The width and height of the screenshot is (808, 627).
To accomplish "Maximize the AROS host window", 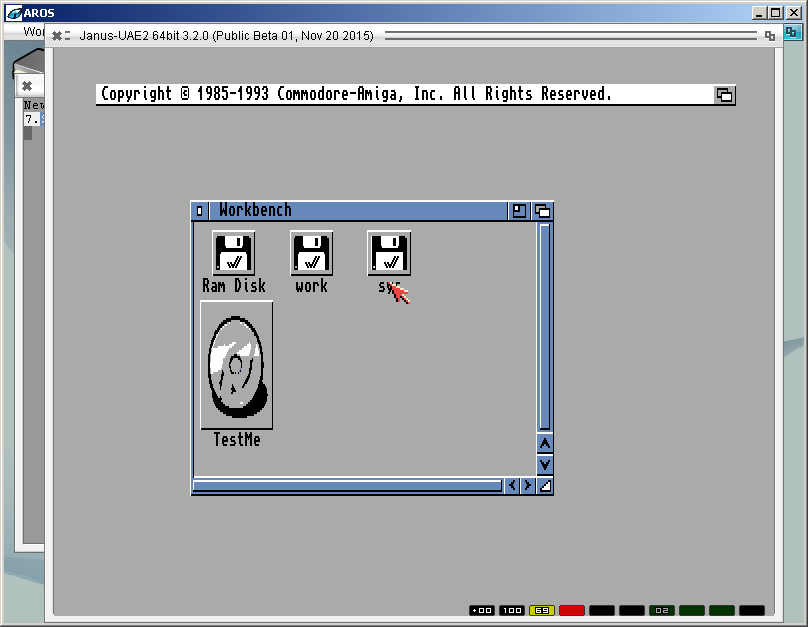I will [x=776, y=13].
